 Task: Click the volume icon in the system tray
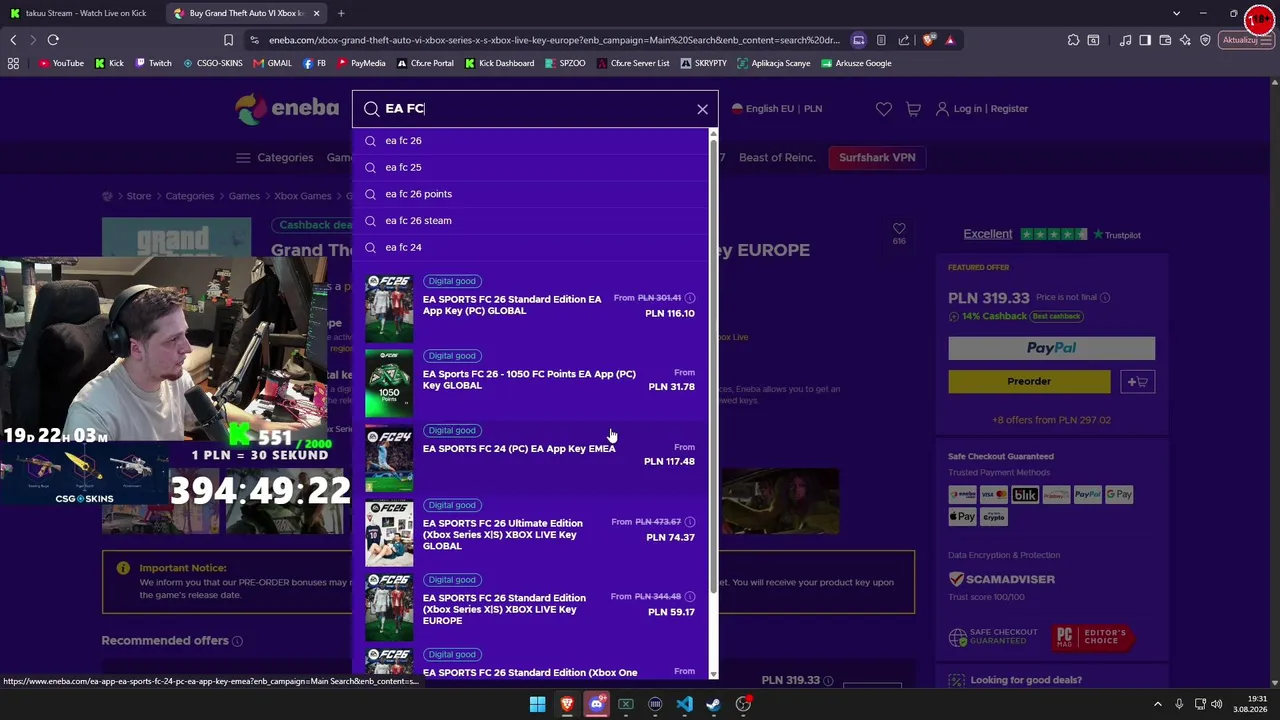tap(1217, 704)
